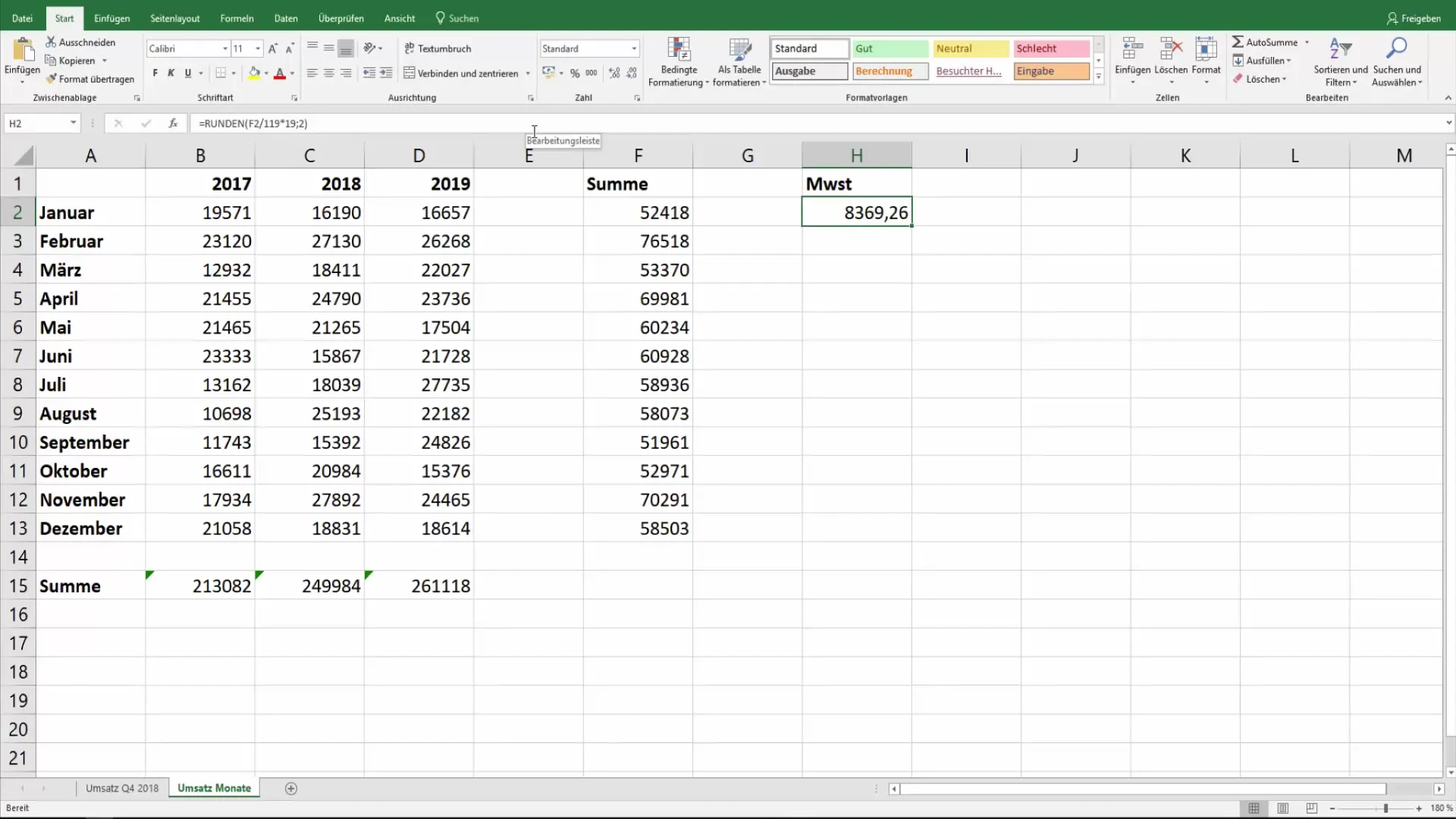The height and width of the screenshot is (819, 1456).
Task: Align cell content right
Action: [346, 73]
